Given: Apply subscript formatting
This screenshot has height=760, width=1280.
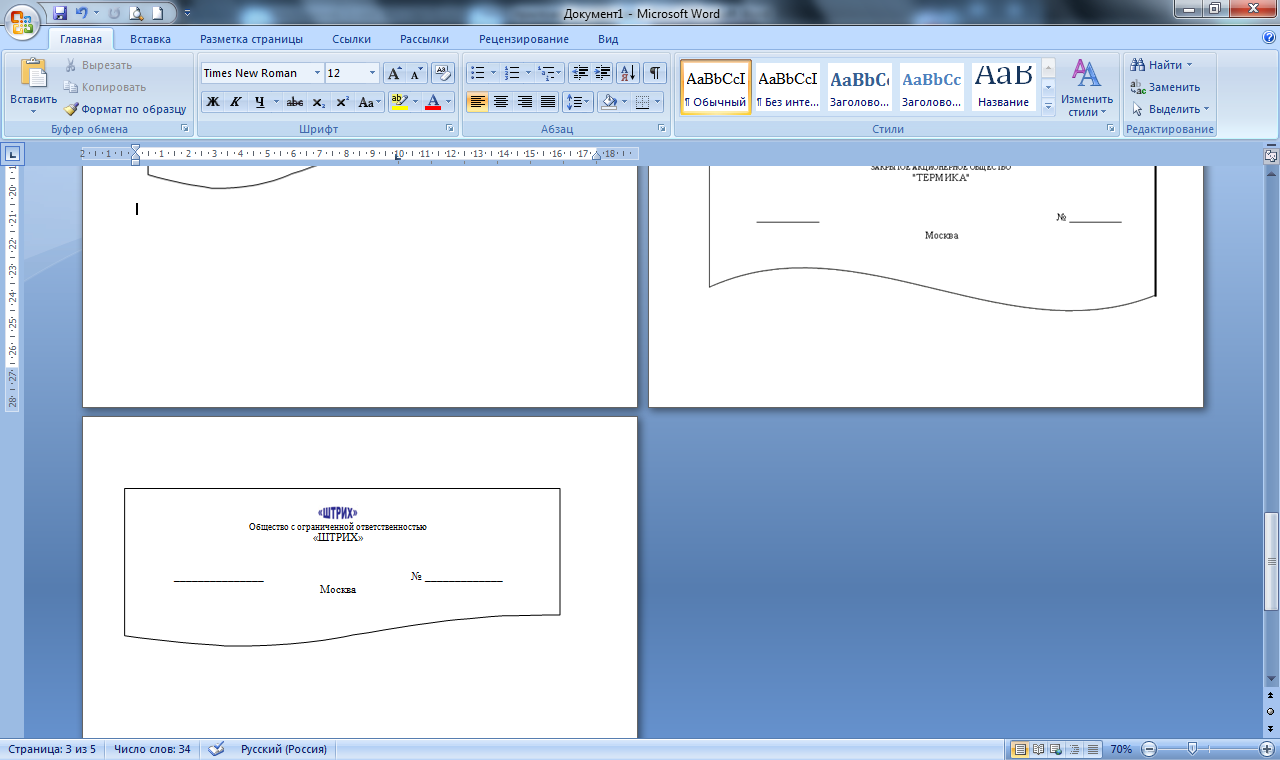Looking at the screenshot, I should 318,102.
